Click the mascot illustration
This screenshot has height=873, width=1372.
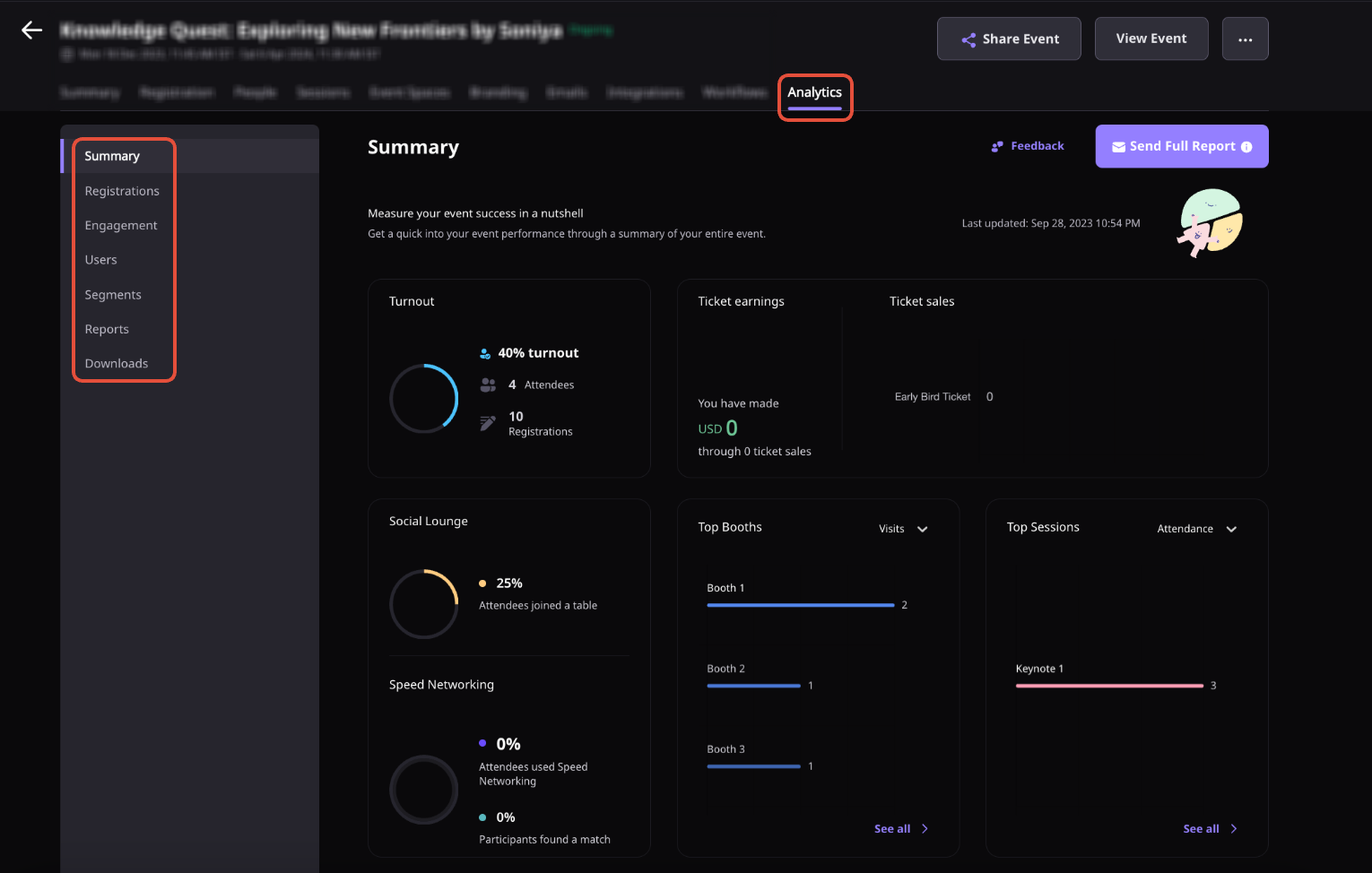coord(1210,222)
